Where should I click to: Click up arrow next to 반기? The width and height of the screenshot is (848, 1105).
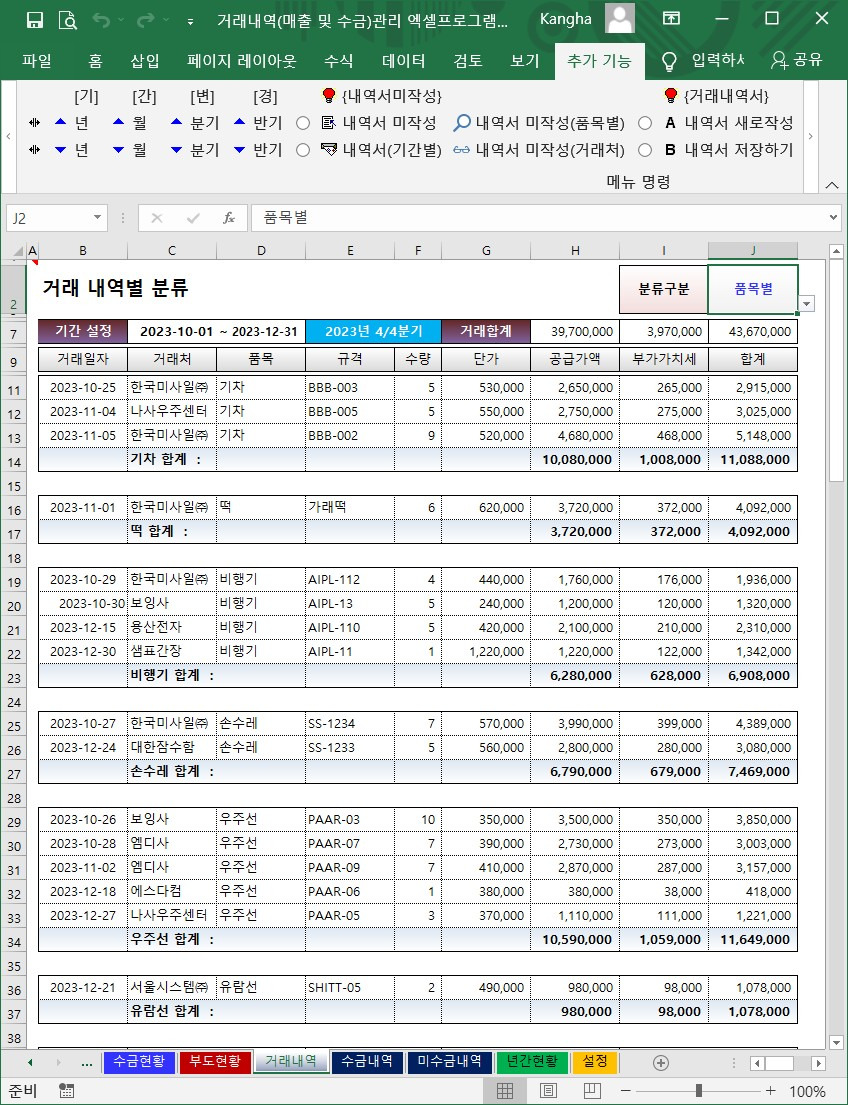(x=240, y=123)
